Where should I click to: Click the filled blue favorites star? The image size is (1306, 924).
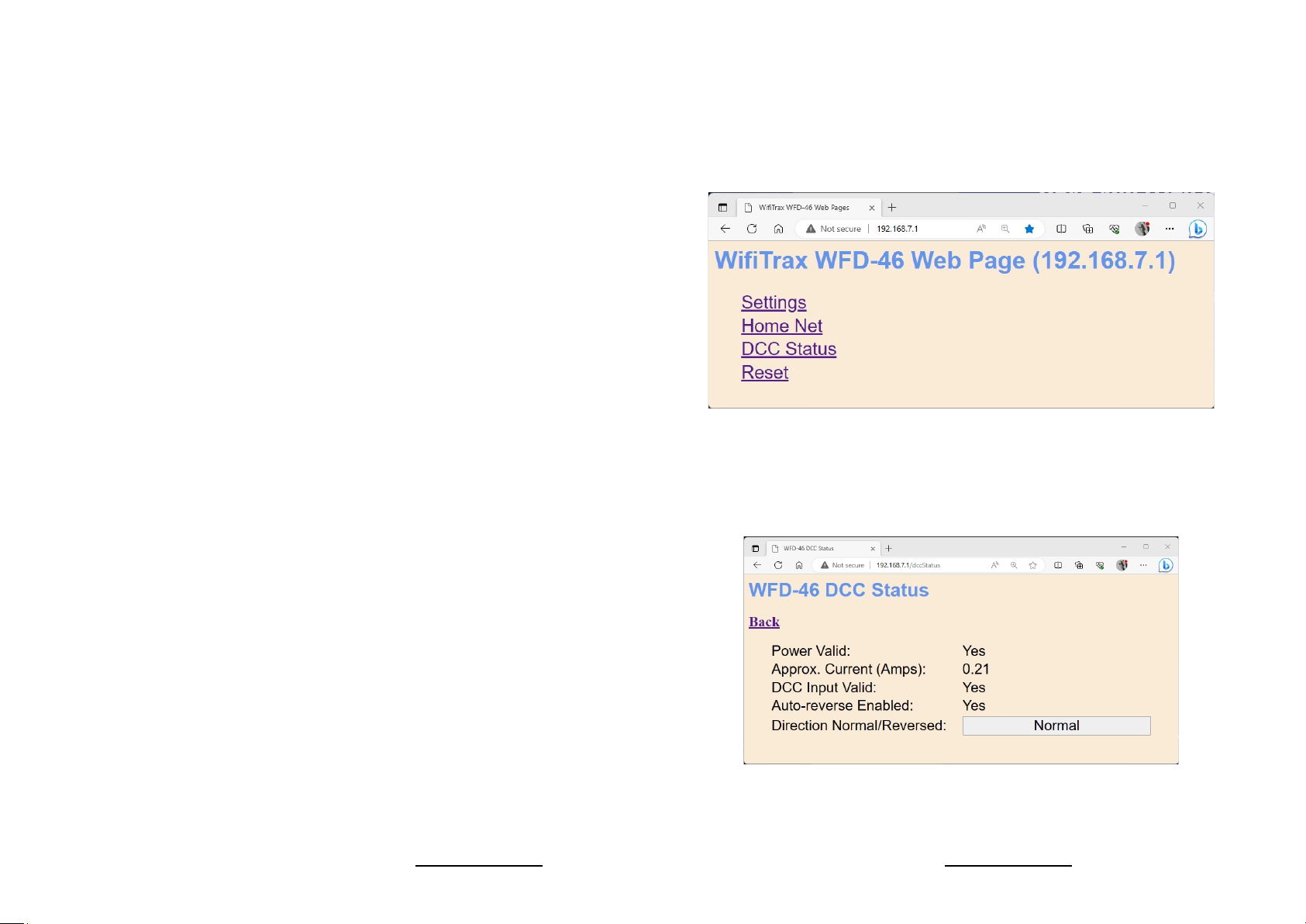click(1029, 229)
